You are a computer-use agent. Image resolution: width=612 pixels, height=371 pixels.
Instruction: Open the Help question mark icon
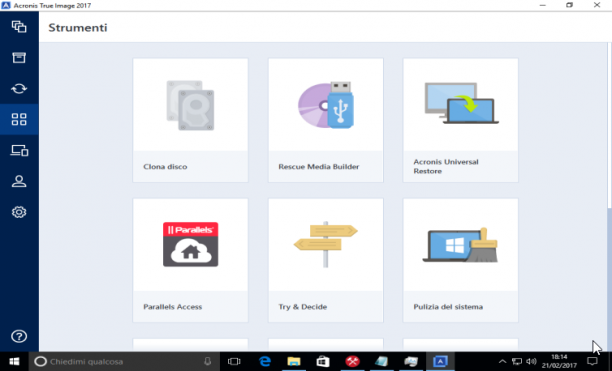[x=19, y=336]
